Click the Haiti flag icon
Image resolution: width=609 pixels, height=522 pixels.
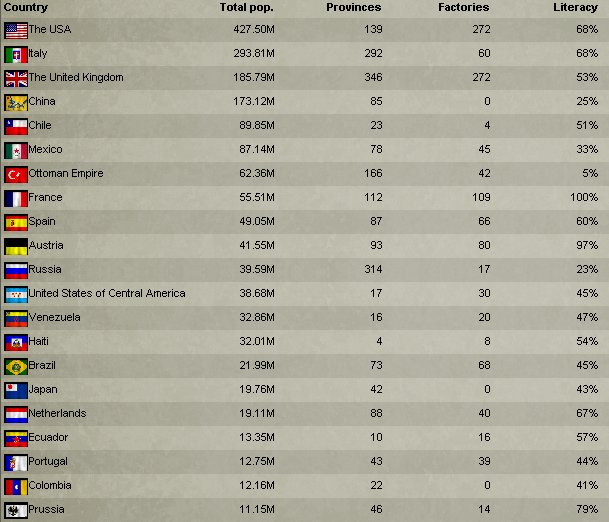[15, 342]
